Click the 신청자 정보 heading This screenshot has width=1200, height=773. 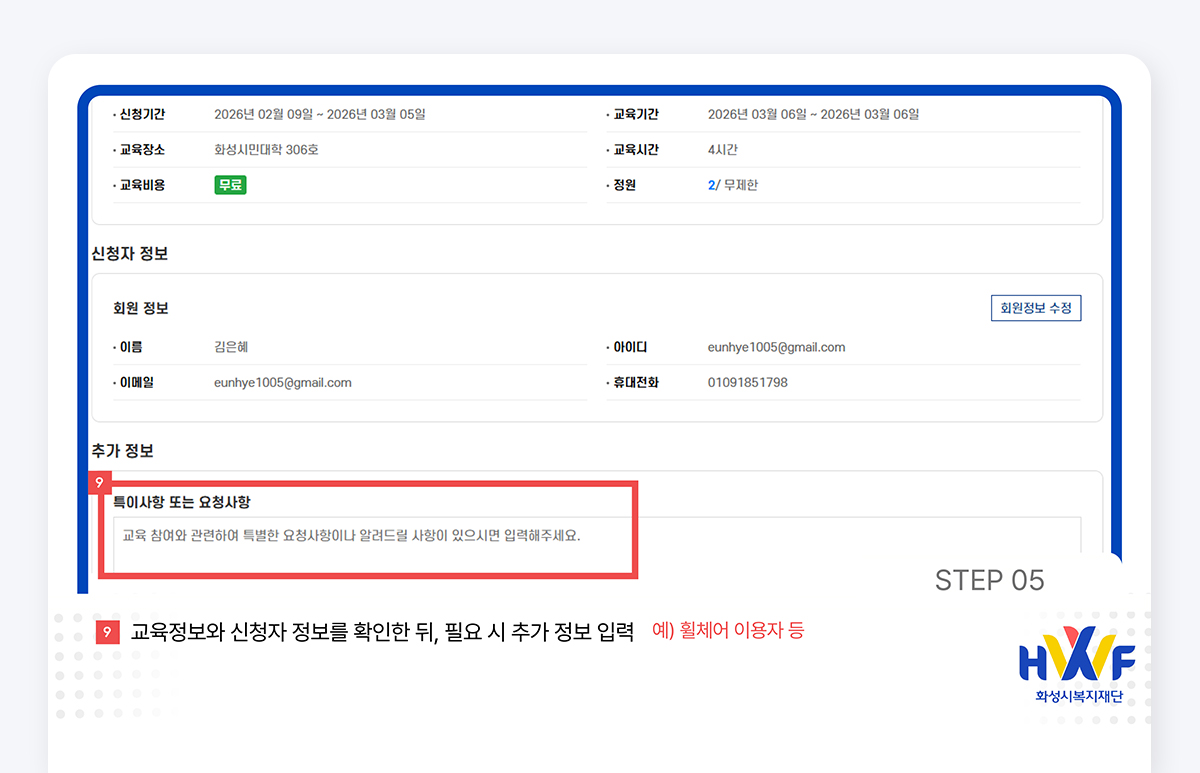pyautogui.click(x=127, y=253)
